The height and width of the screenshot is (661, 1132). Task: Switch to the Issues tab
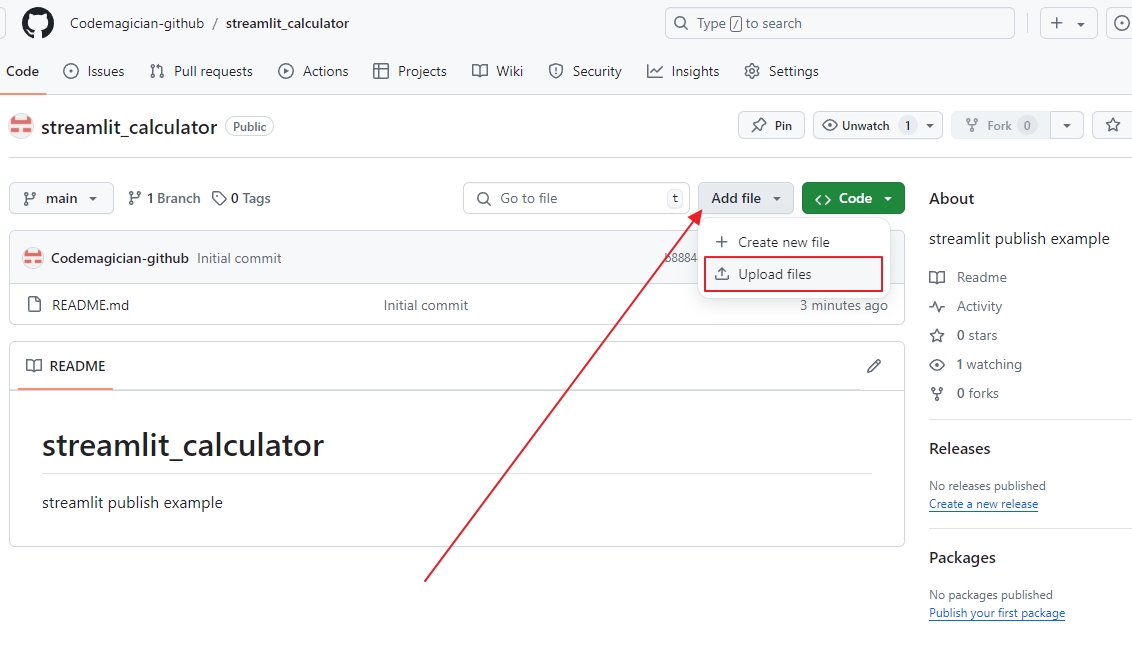tap(94, 71)
